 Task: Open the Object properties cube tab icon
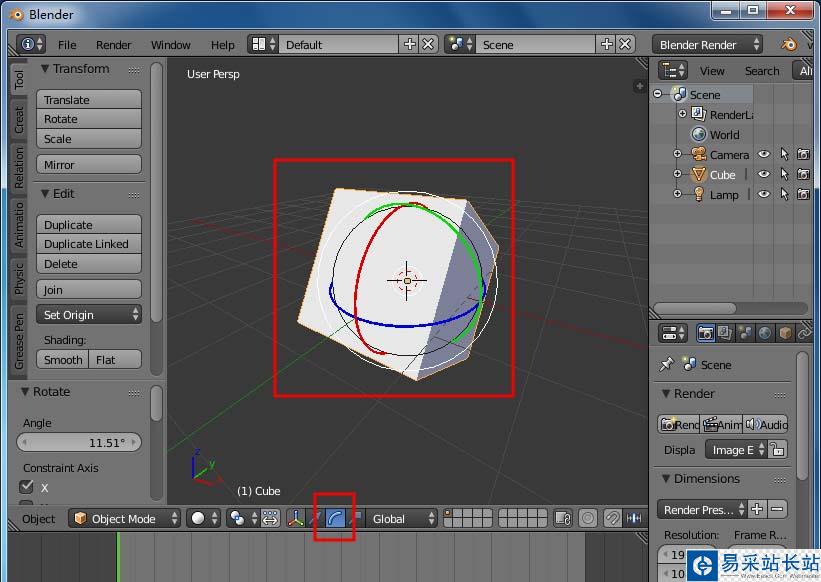pyautogui.click(x=785, y=333)
